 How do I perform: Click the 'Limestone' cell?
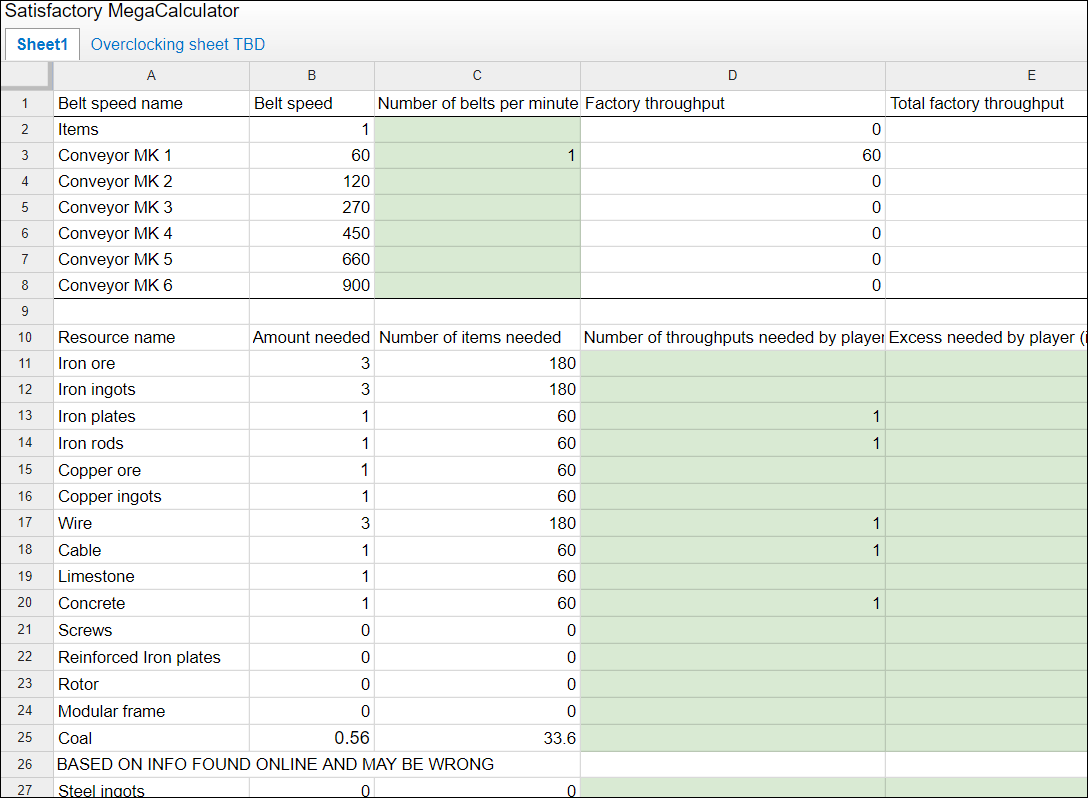(x=151, y=577)
